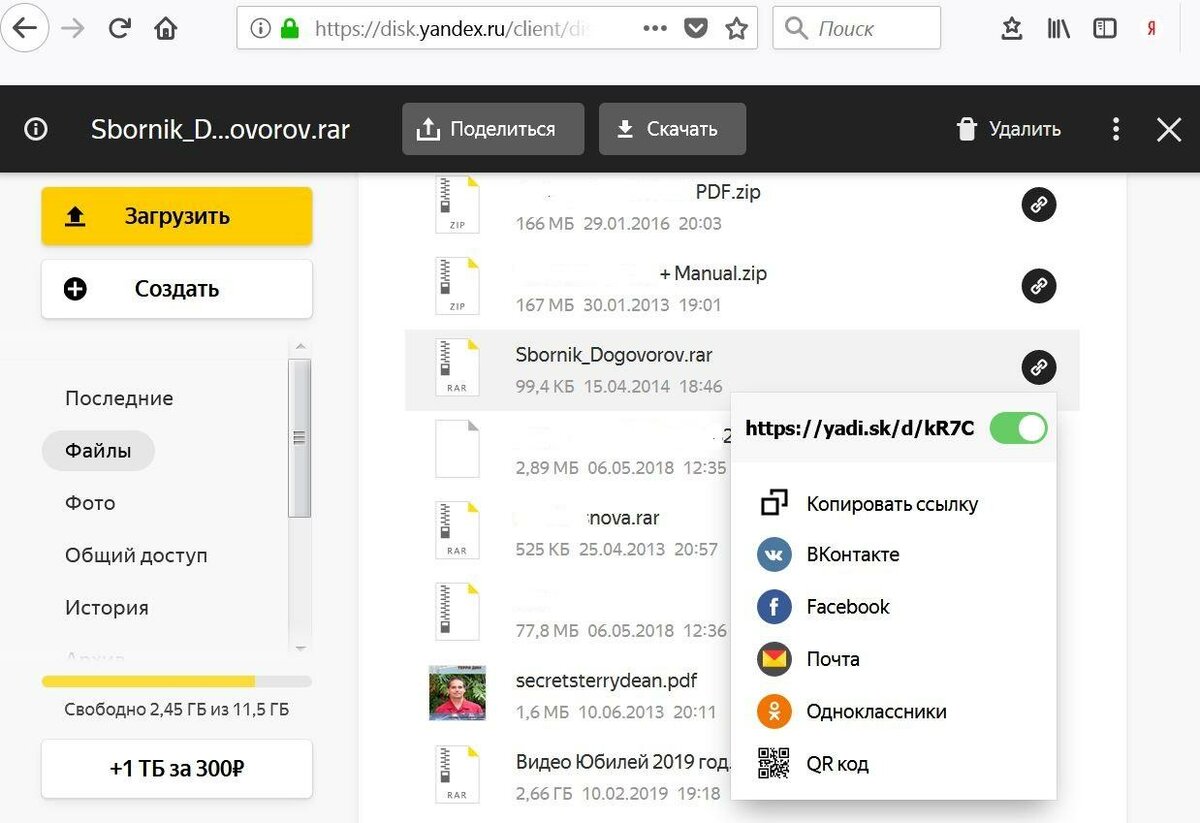Open История in sidebar
The width and height of the screenshot is (1200, 823).
pyautogui.click(x=106, y=607)
